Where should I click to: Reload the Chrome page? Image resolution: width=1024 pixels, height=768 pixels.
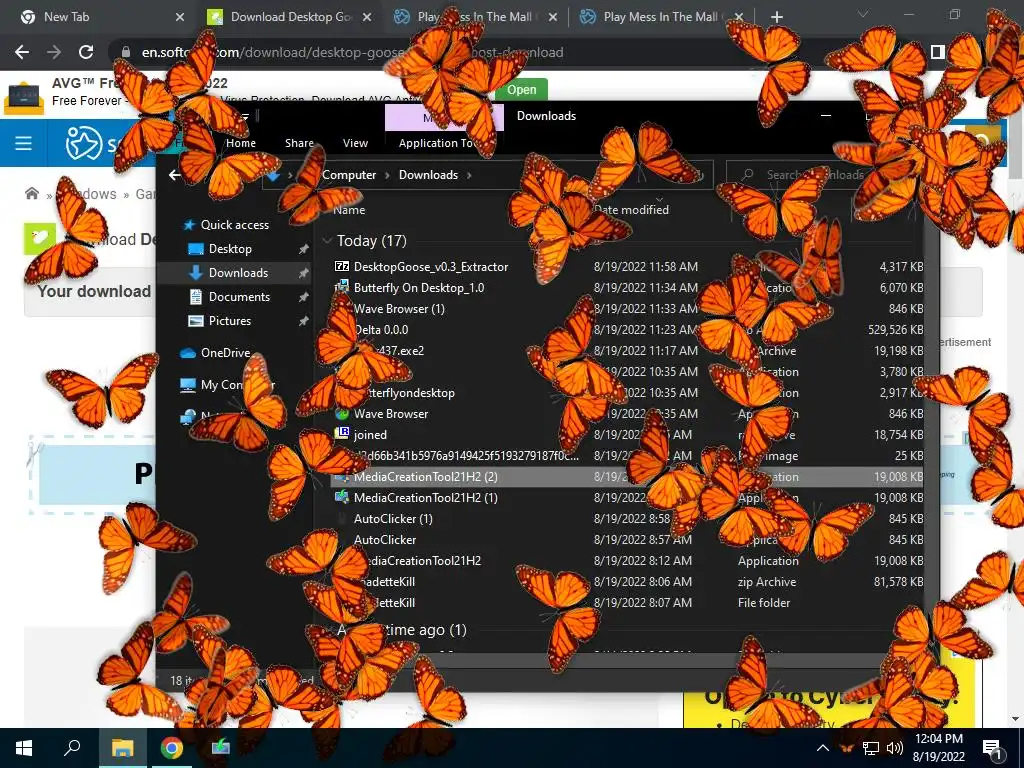click(x=86, y=52)
